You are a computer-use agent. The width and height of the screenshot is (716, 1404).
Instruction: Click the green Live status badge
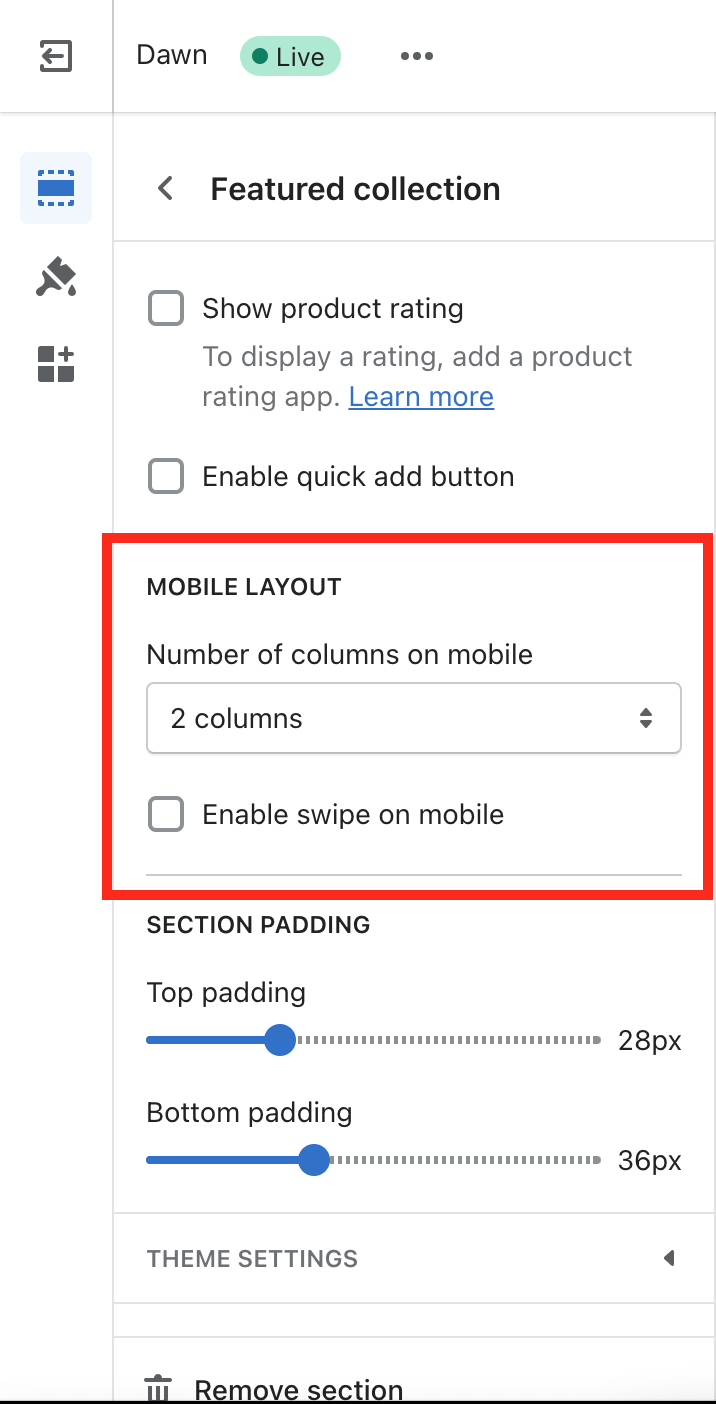pyautogui.click(x=290, y=57)
